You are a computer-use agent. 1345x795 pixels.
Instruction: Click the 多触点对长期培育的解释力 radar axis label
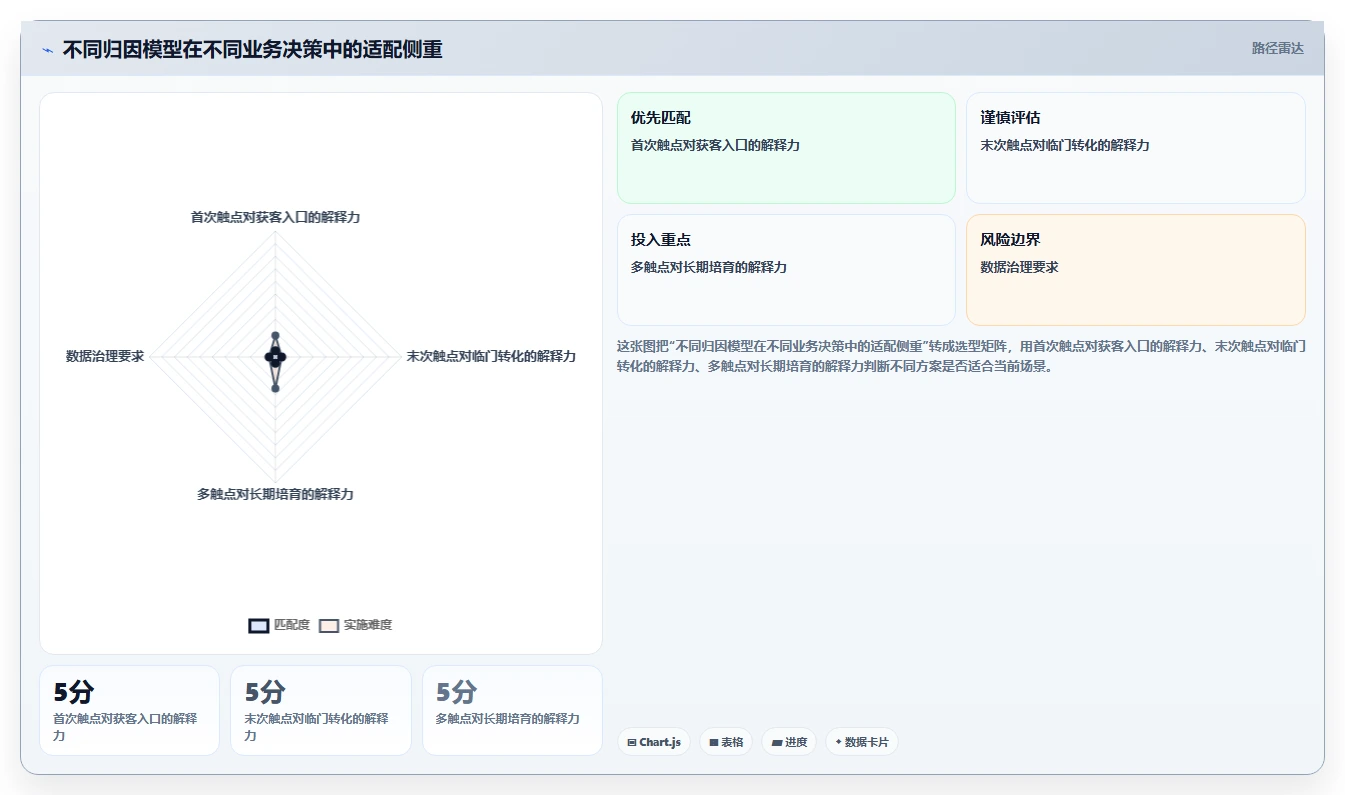[275, 494]
